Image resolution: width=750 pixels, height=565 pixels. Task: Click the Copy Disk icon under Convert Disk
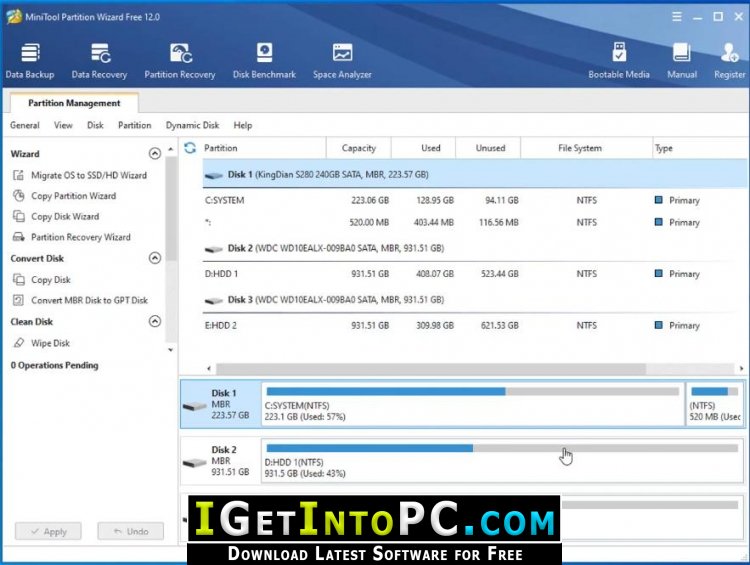(18, 279)
